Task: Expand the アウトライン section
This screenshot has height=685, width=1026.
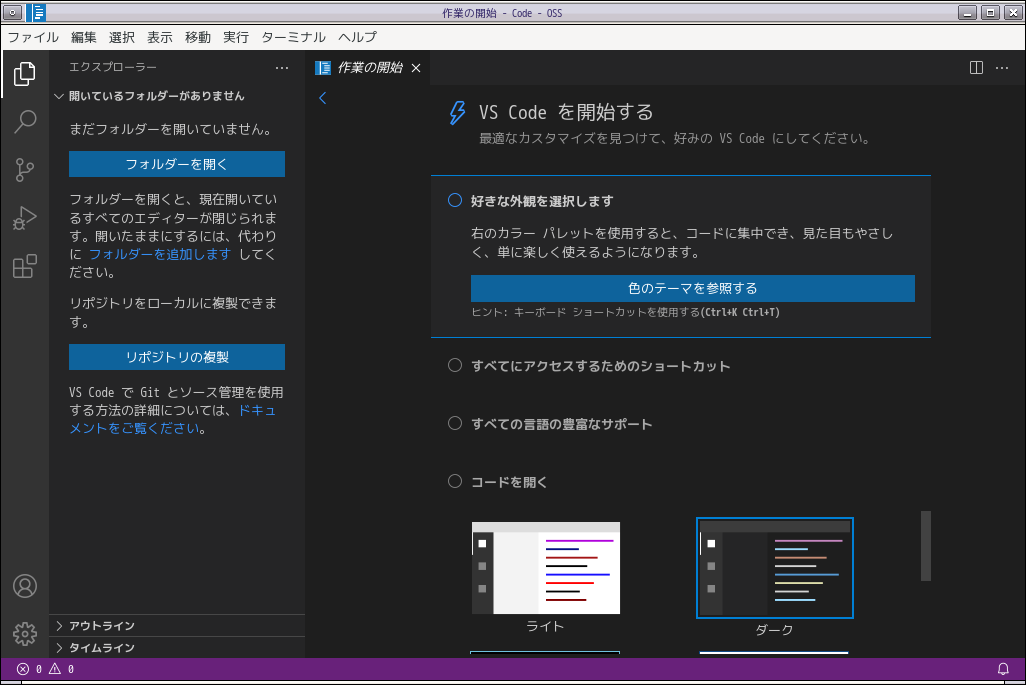Action: (x=177, y=625)
